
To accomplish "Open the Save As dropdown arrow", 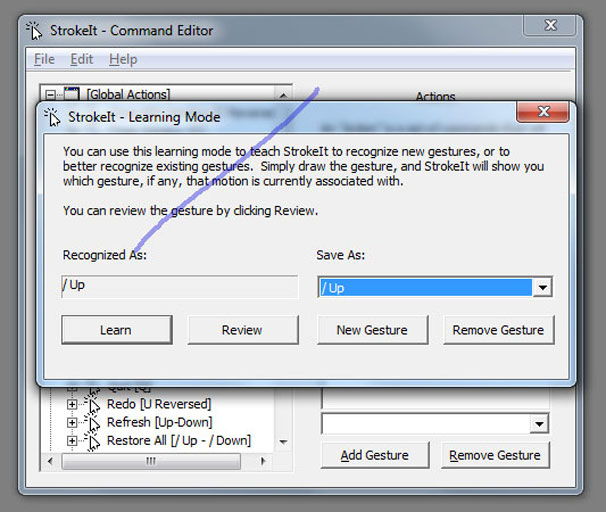I will pos(542,287).
